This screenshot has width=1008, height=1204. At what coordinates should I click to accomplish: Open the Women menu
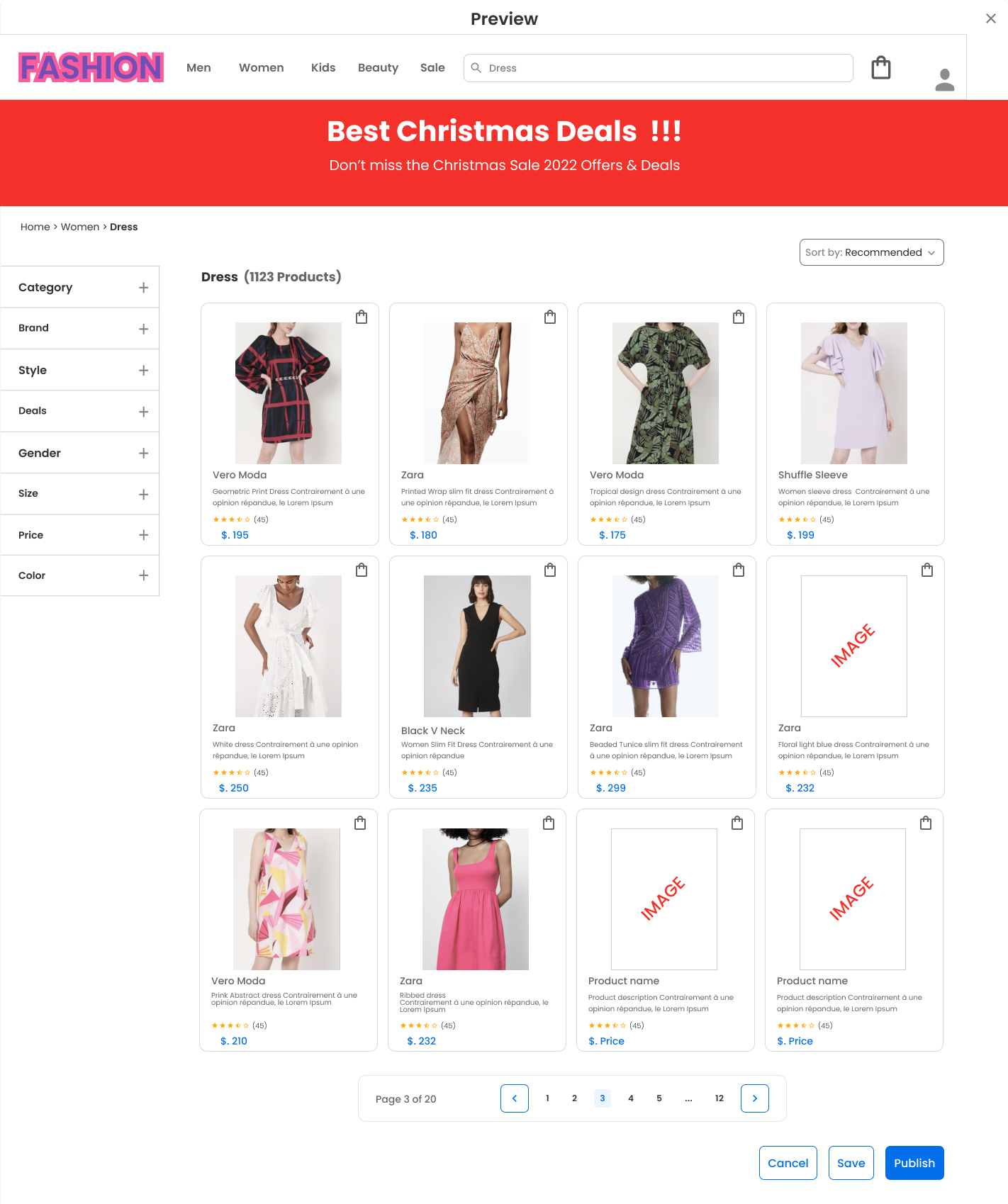coord(261,68)
